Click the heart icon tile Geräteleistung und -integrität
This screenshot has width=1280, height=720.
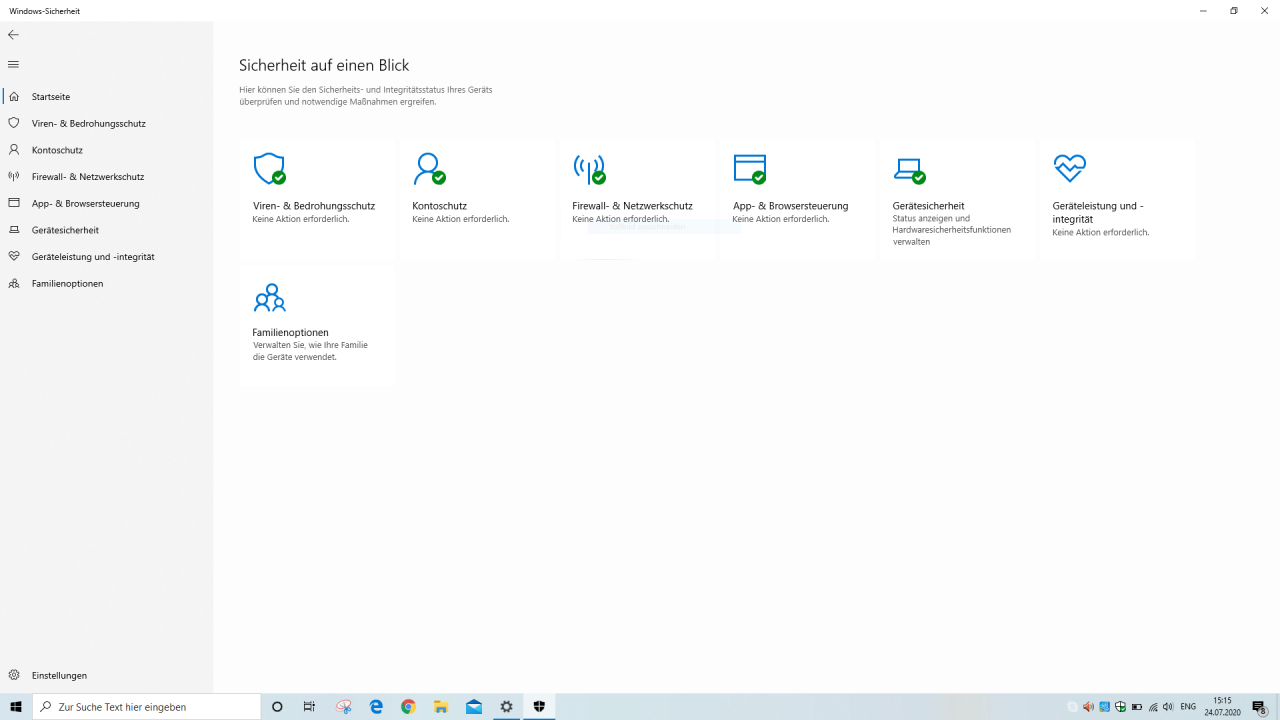(x=1117, y=200)
